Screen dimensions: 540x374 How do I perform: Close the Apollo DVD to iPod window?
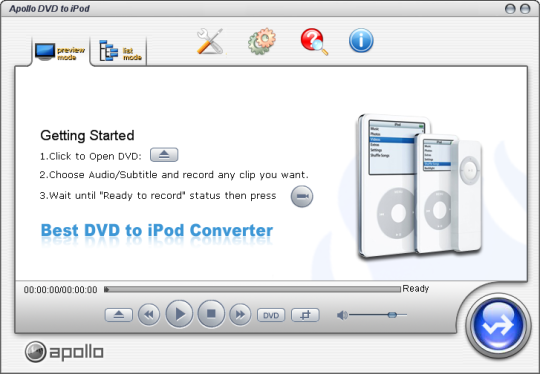(525, 9)
